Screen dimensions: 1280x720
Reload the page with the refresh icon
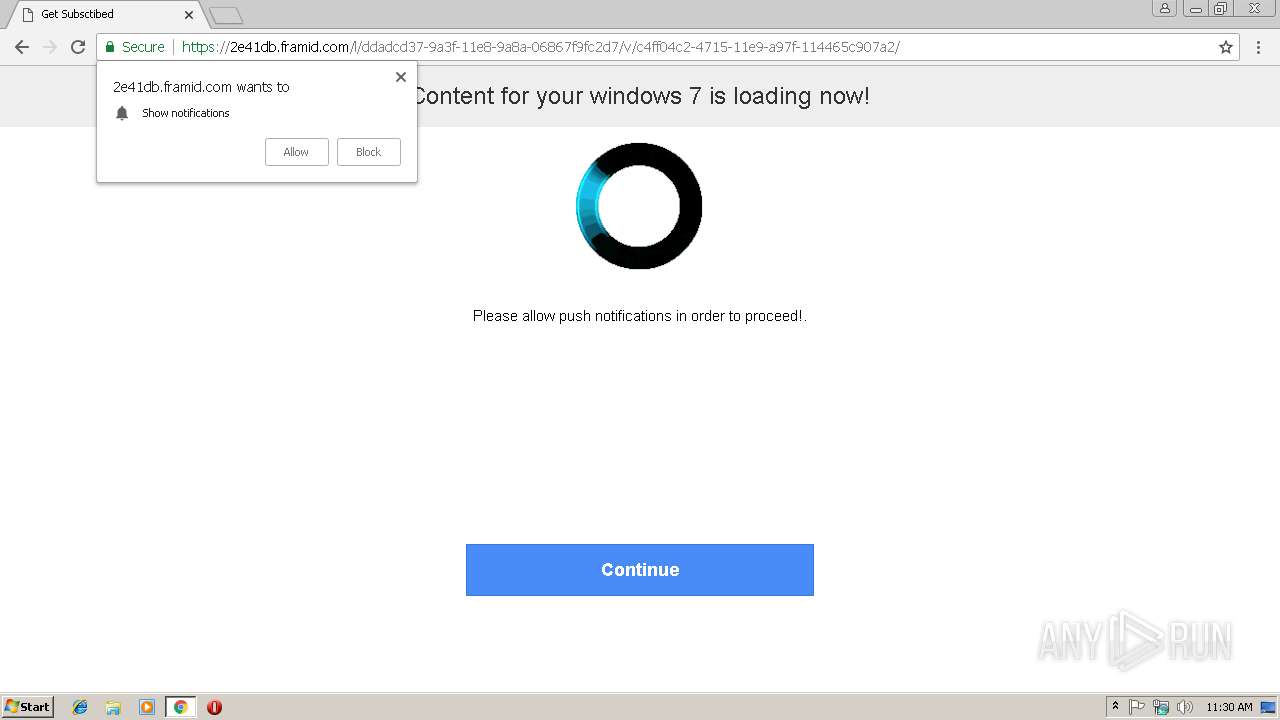[78, 47]
